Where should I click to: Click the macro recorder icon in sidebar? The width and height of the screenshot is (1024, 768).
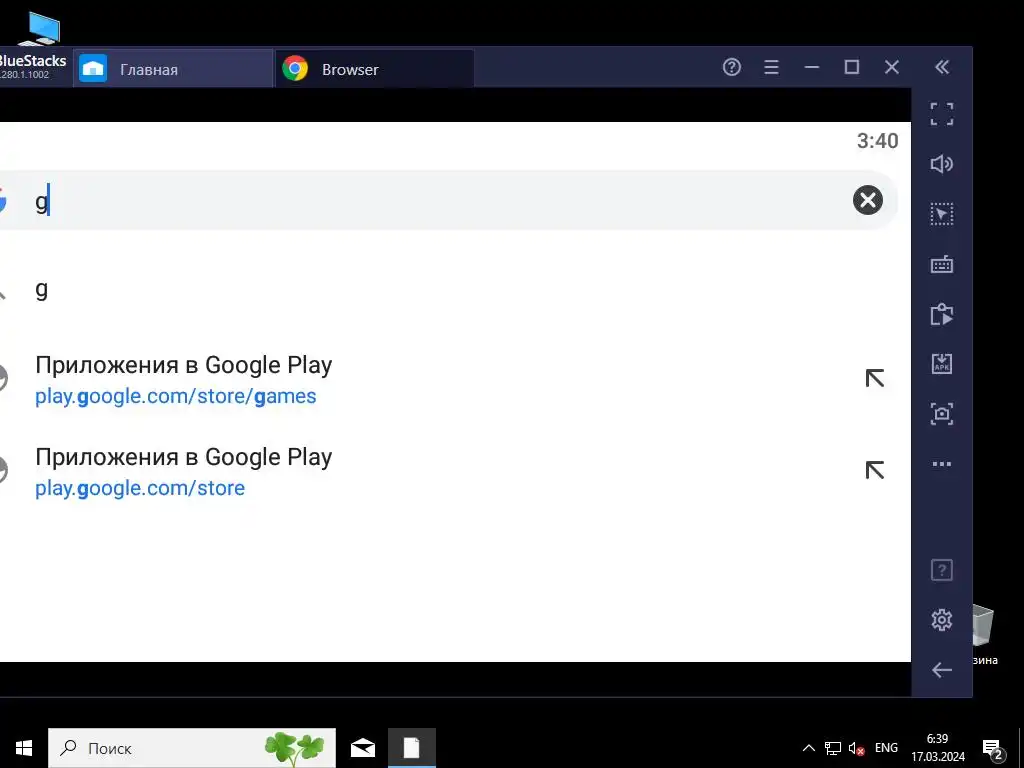[942, 314]
